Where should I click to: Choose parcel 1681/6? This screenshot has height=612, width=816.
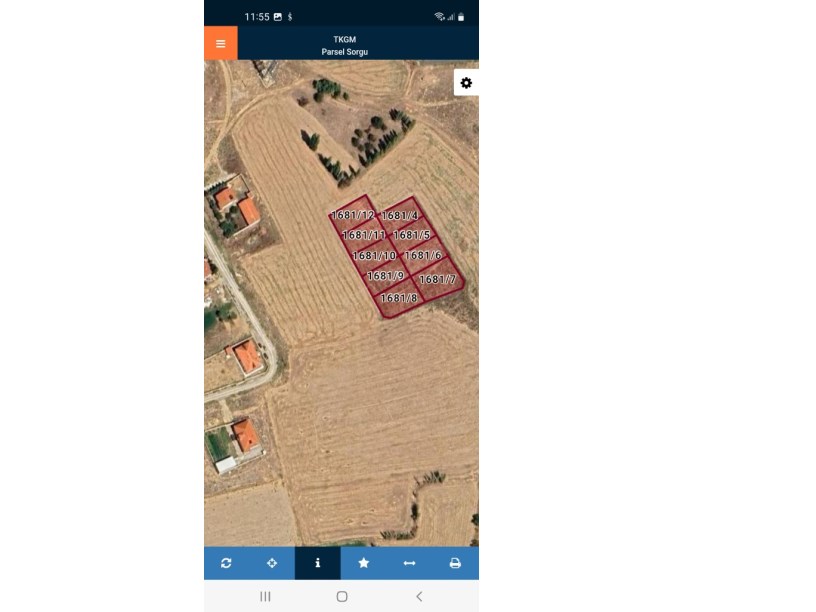pos(423,256)
